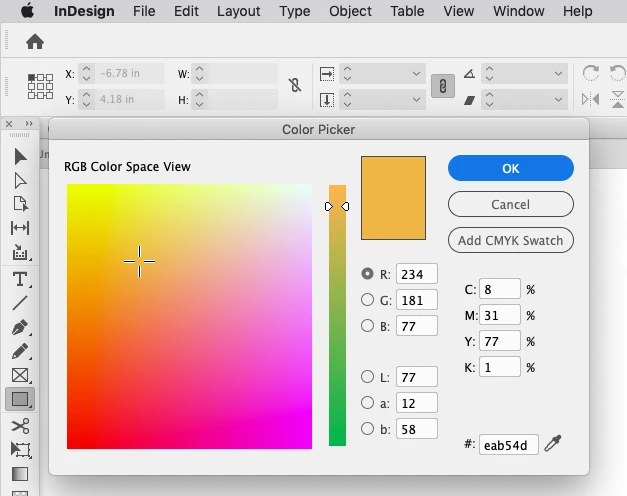The width and height of the screenshot is (627, 496).
Task: Click the H height stepper
Action: click(x=200, y=99)
